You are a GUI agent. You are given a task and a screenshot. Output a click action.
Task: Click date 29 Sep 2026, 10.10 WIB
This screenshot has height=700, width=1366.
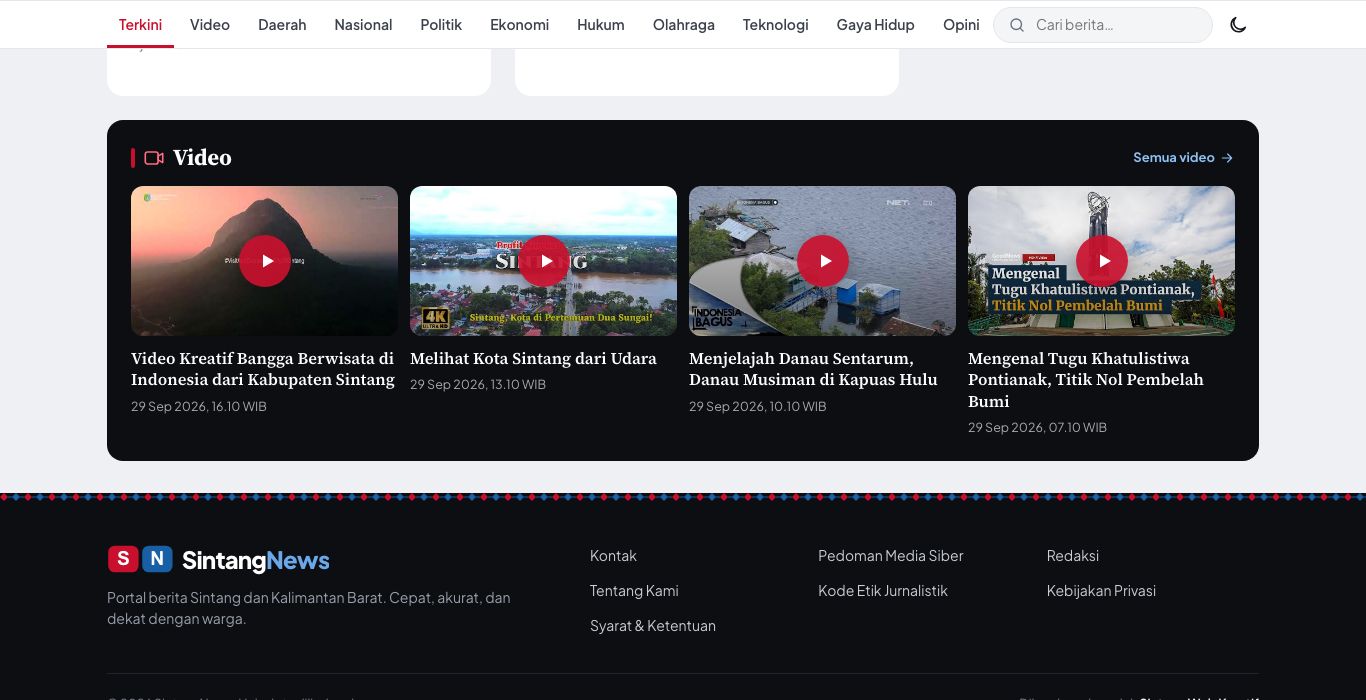tap(758, 407)
